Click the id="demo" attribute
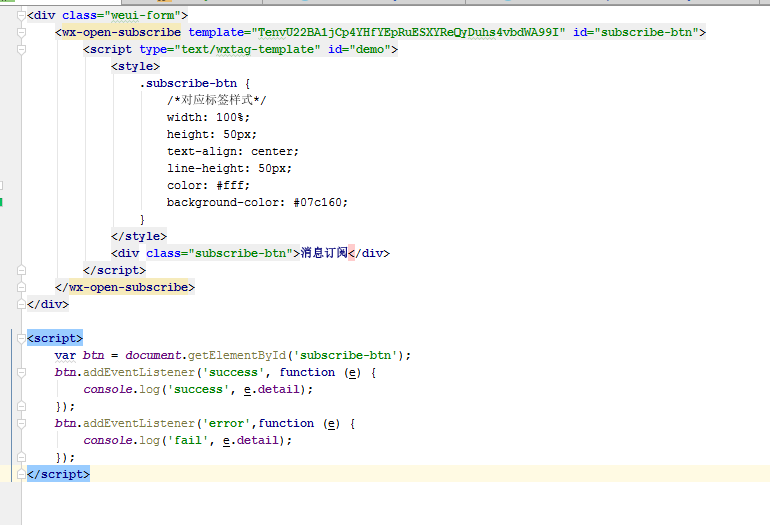This screenshot has height=525, width=770. pos(359,50)
